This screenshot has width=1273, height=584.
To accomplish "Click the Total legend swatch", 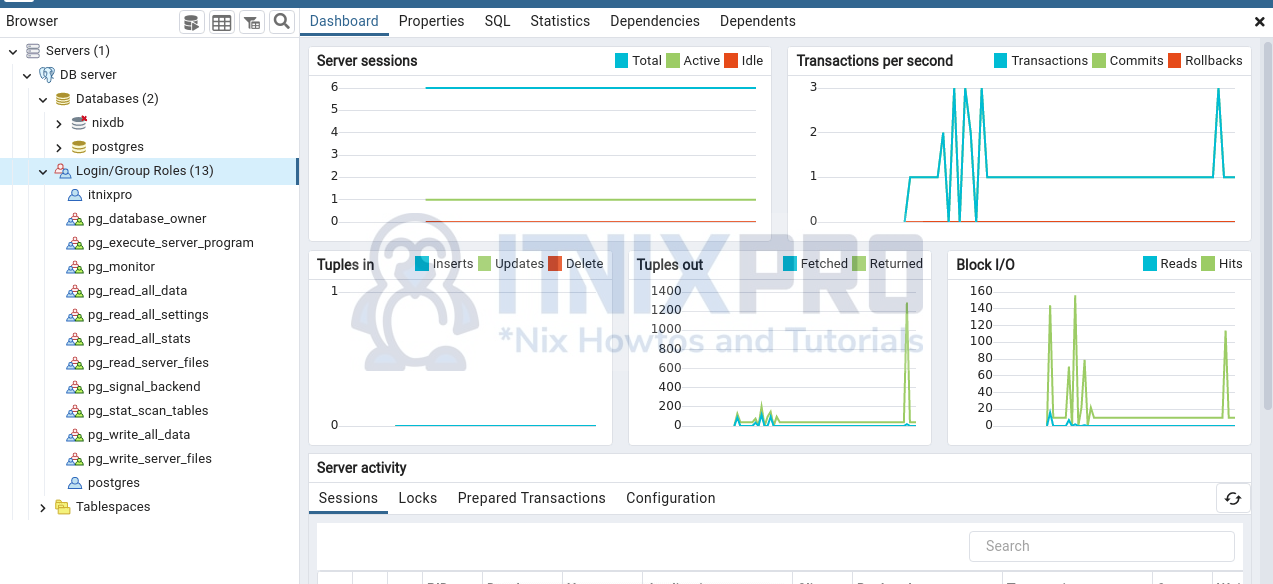I will point(622,61).
